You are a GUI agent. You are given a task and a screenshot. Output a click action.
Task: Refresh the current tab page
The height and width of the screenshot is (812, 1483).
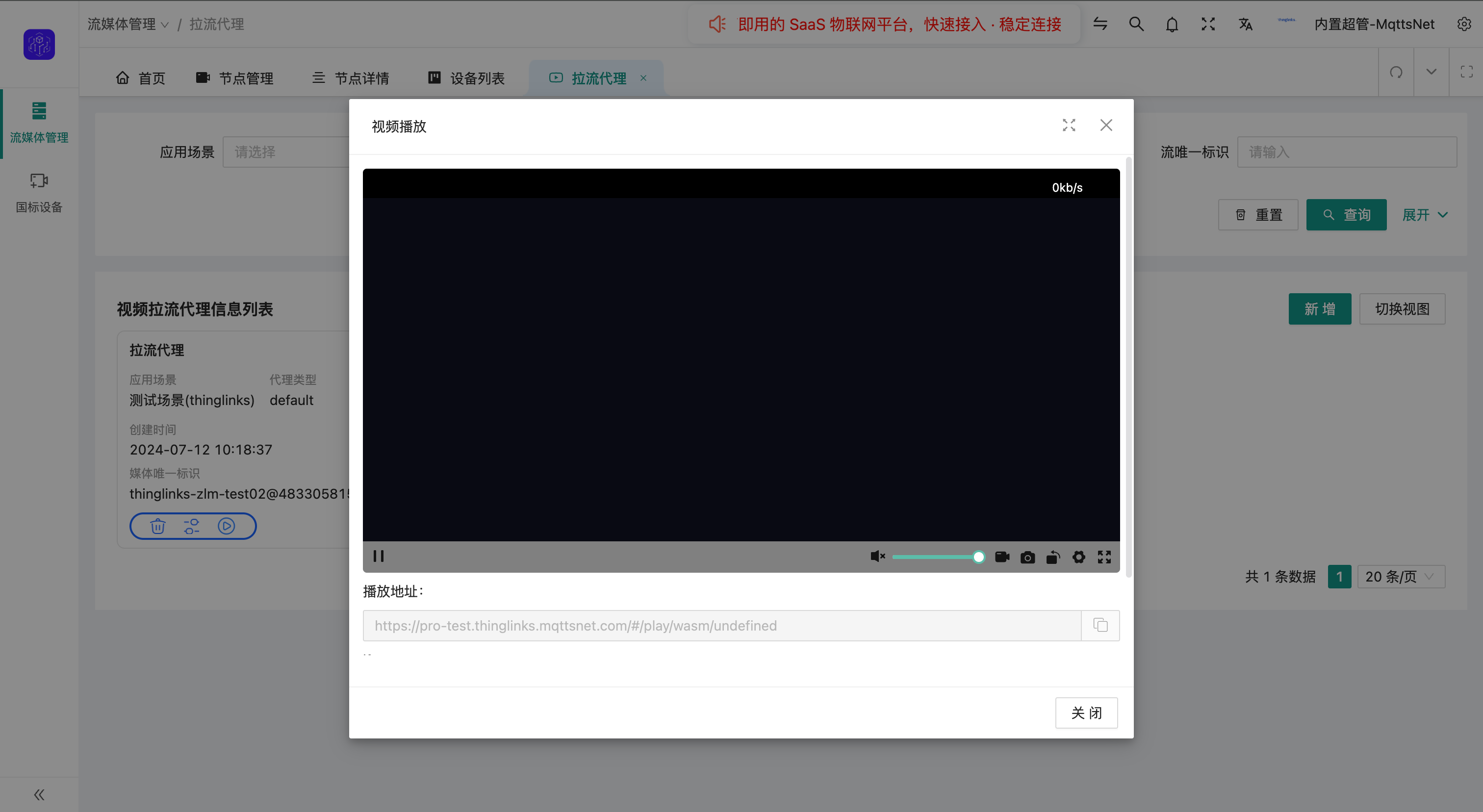pyautogui.click(x=1396, y=72)
